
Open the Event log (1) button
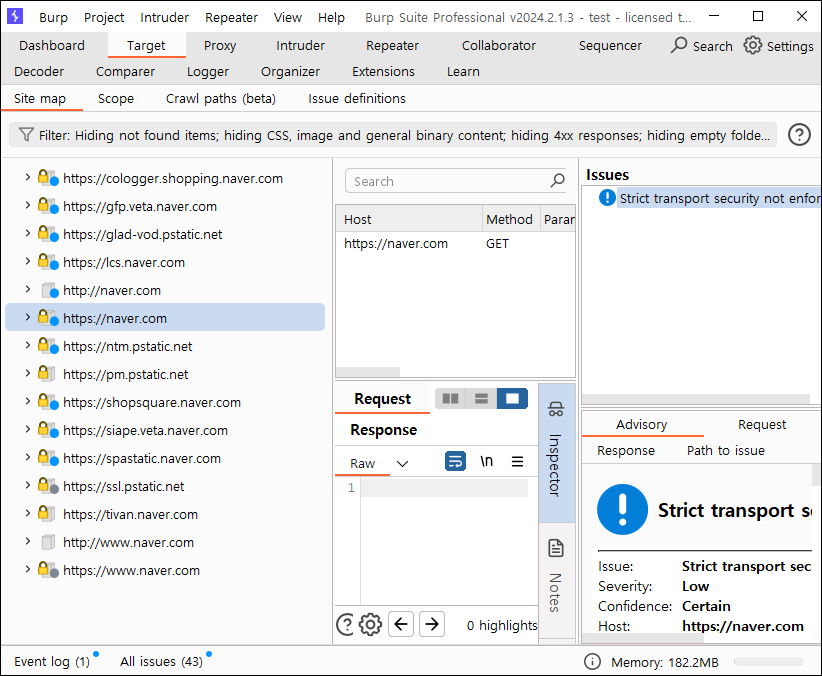pyautogui.click(x=52, y=661)
